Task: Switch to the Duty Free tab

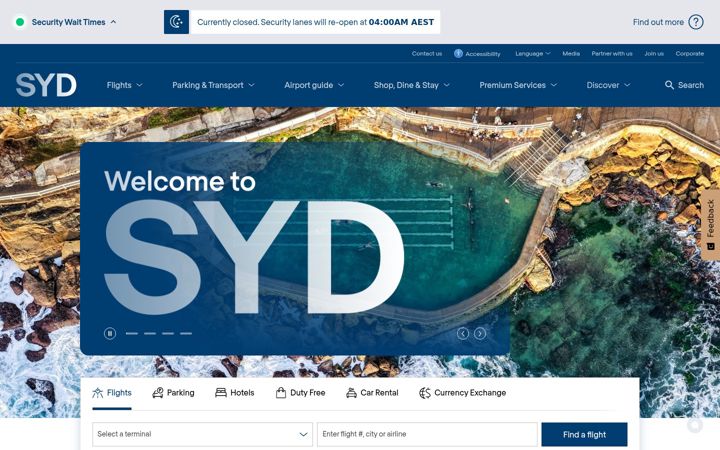Action: [x=300, y=393]
